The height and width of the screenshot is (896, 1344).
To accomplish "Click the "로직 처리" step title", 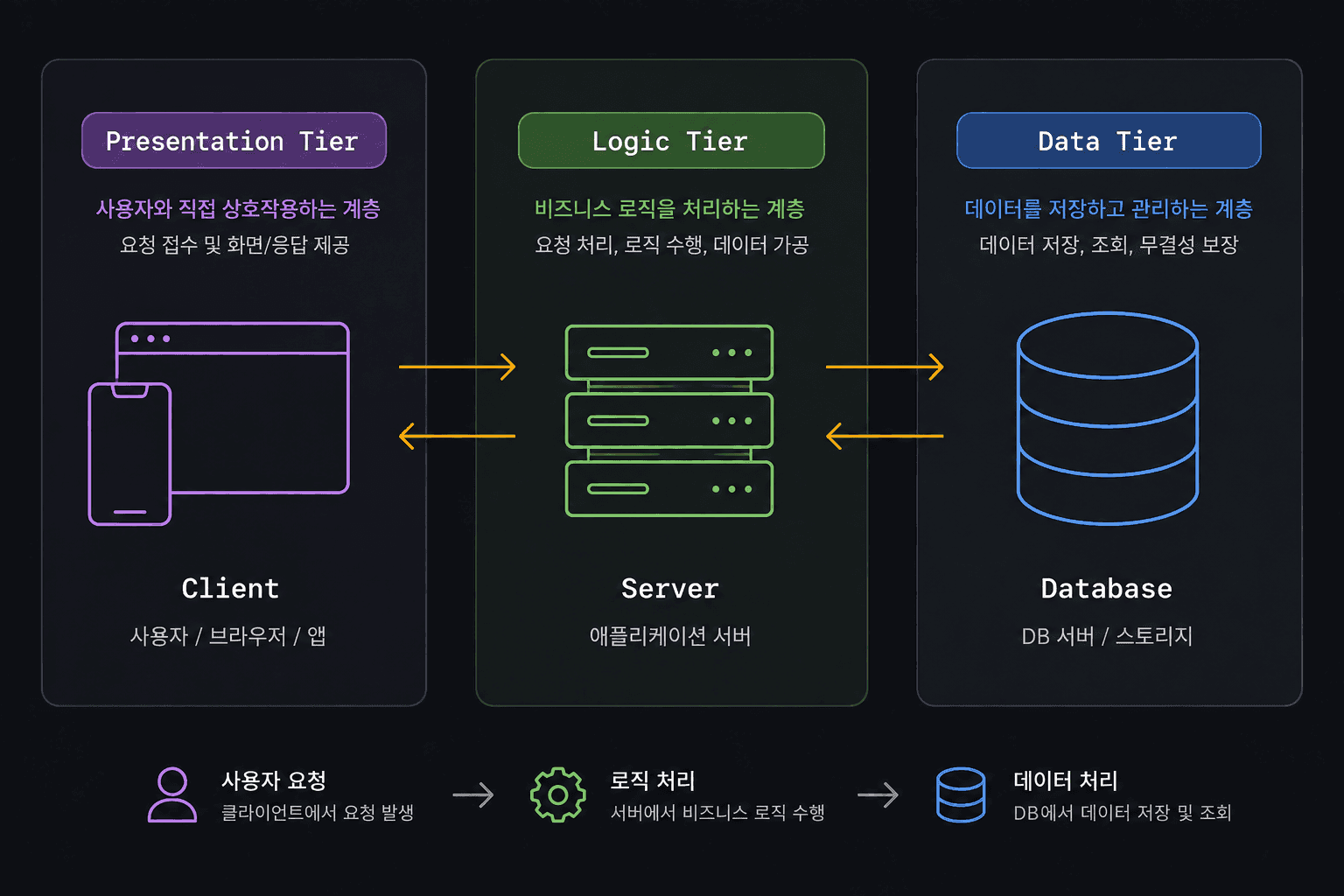I will (653, 780).
